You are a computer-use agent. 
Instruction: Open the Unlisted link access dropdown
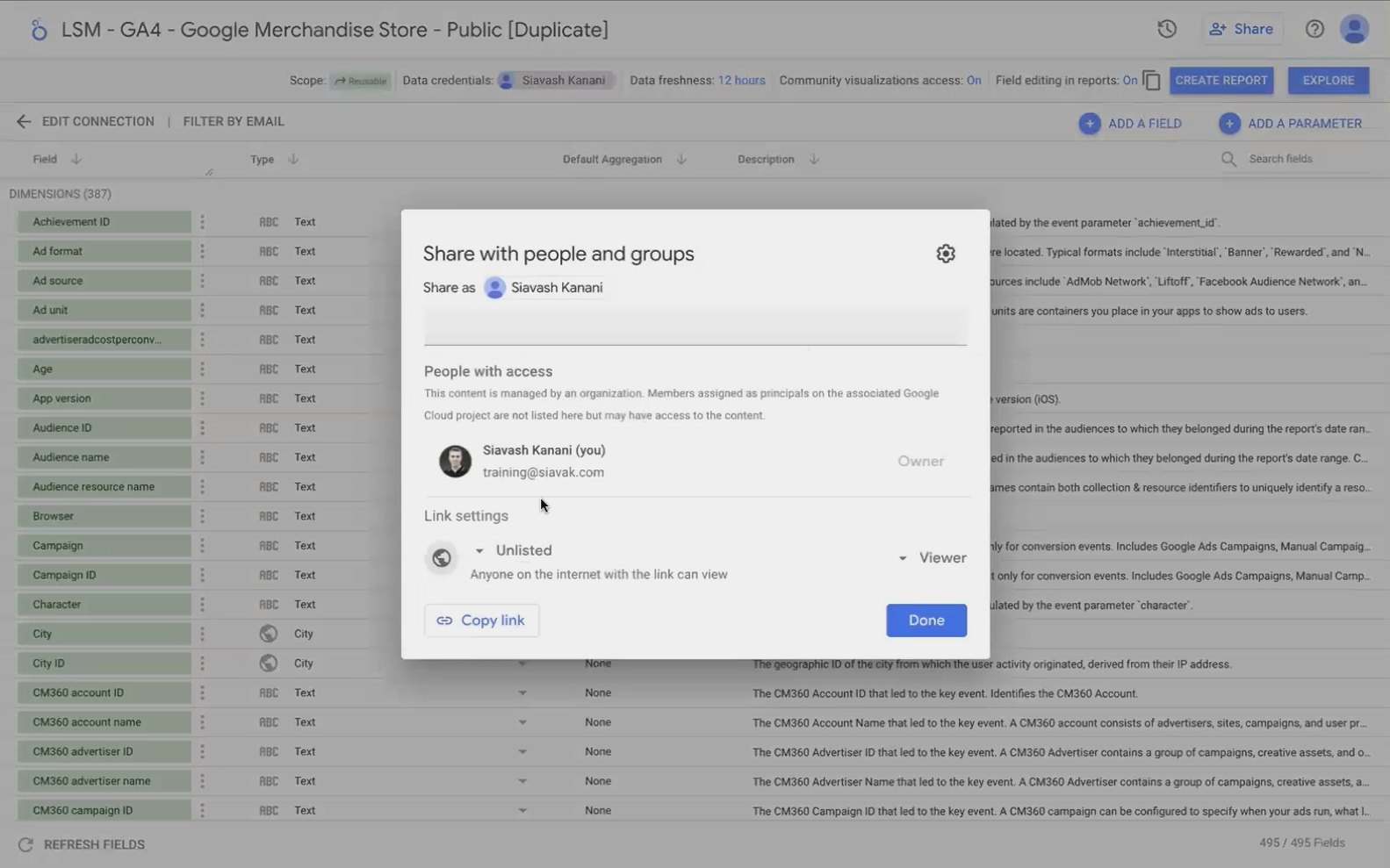coord(514,550)
